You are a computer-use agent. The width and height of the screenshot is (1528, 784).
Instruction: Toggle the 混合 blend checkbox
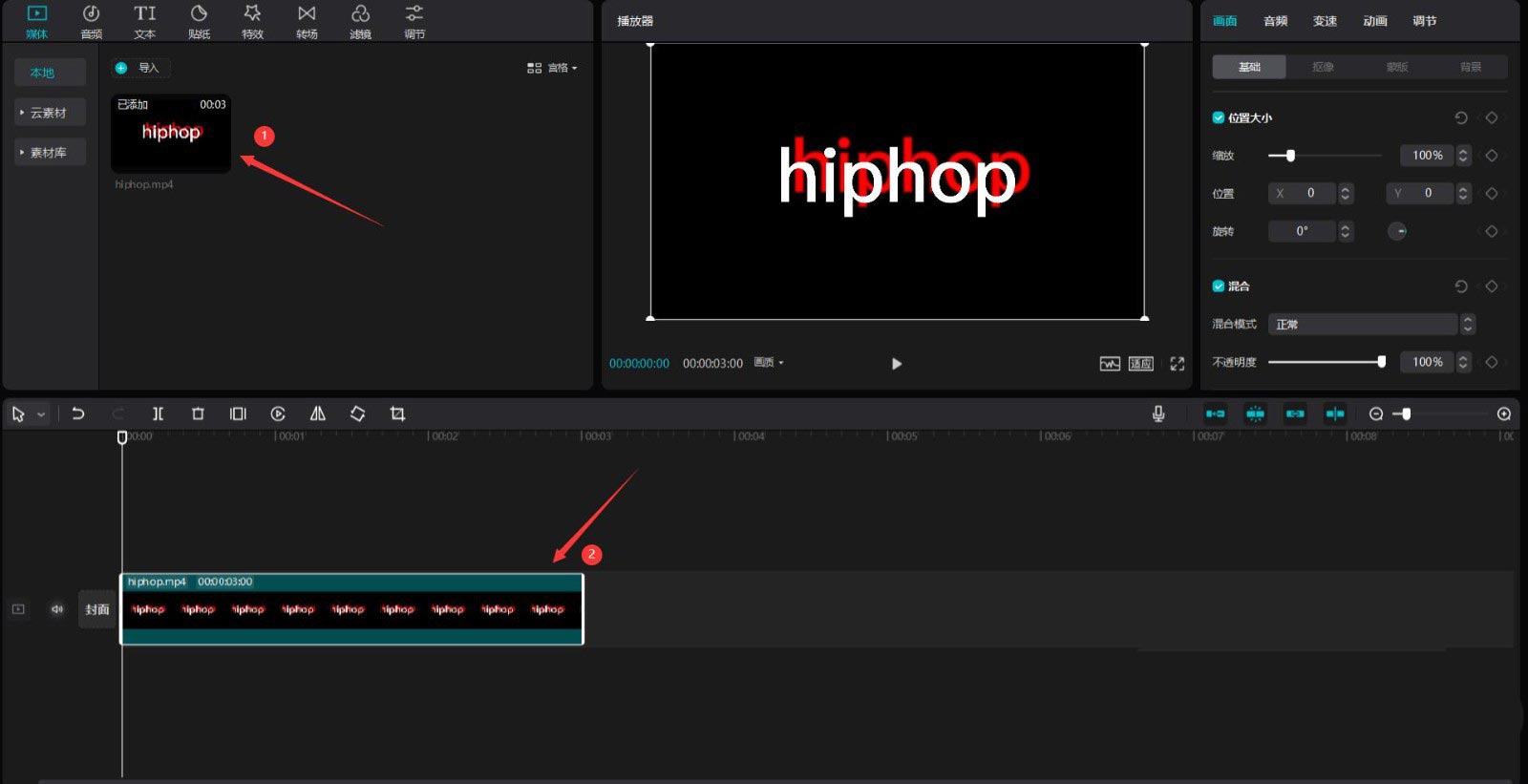coord(1219,286)
